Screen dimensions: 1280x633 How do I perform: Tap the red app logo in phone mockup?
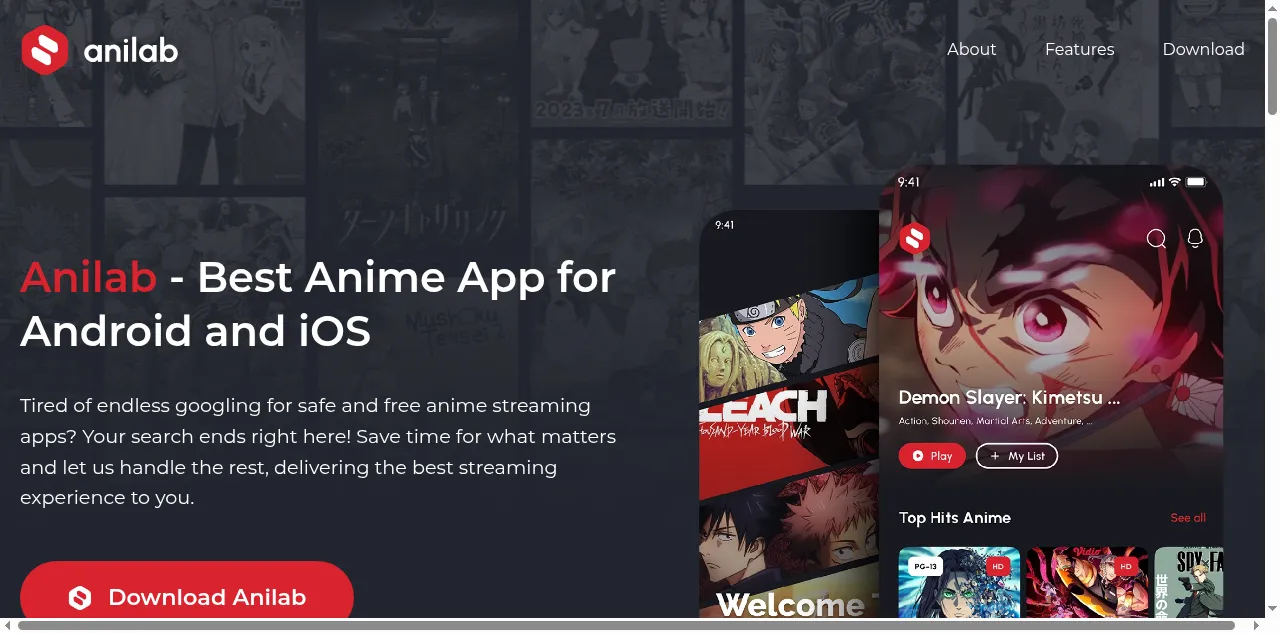coord(914,238)
